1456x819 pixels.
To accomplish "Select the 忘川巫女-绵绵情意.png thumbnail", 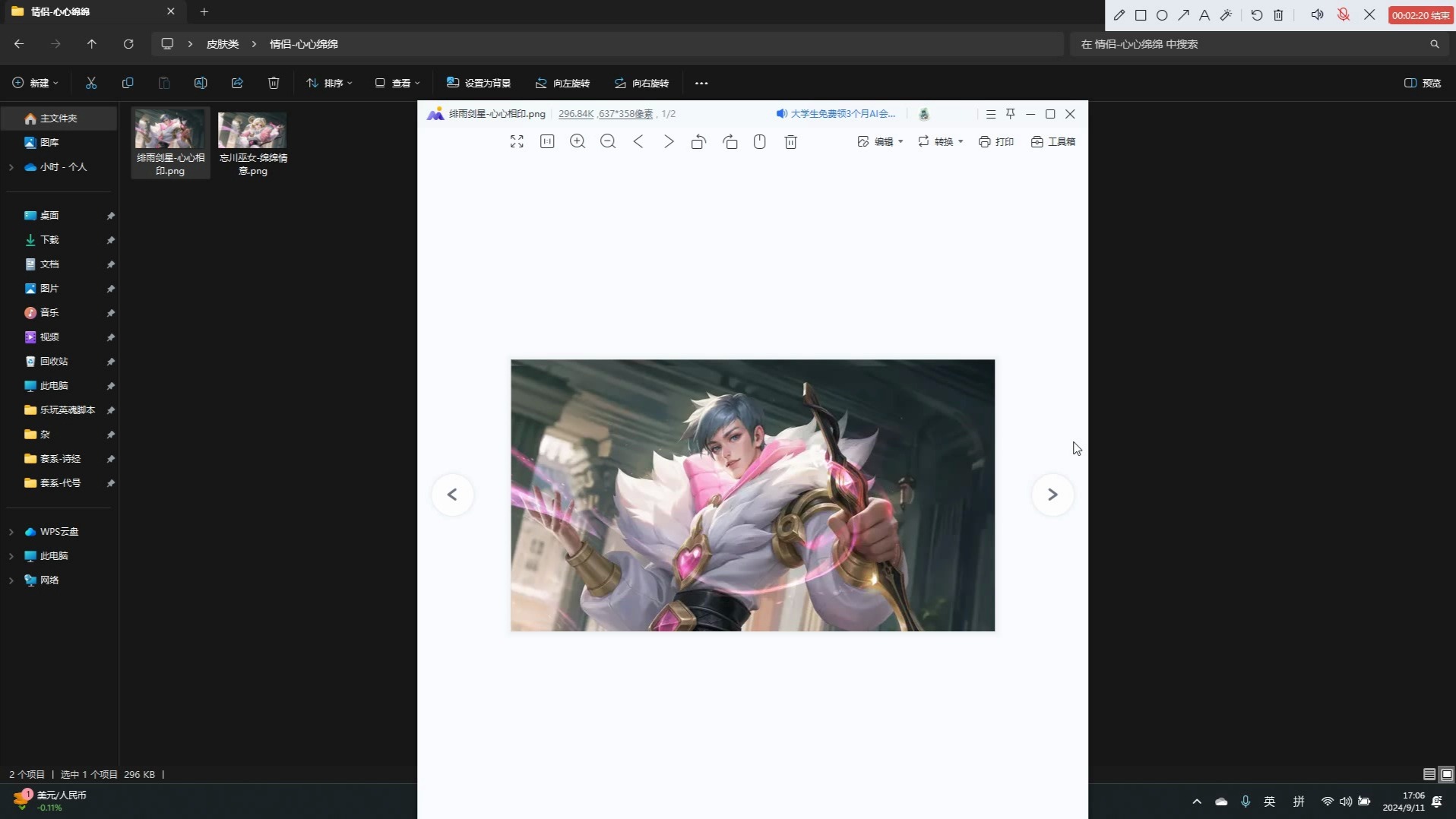I will click(x=253, y=143).
